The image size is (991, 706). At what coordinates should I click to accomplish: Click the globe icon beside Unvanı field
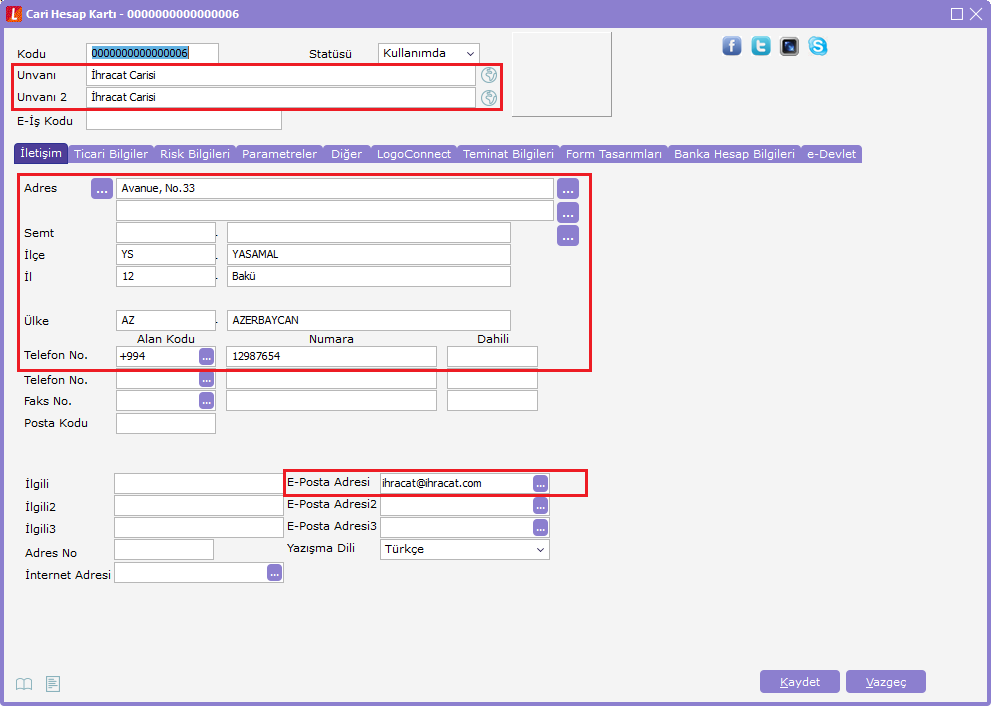click(489, 75)
